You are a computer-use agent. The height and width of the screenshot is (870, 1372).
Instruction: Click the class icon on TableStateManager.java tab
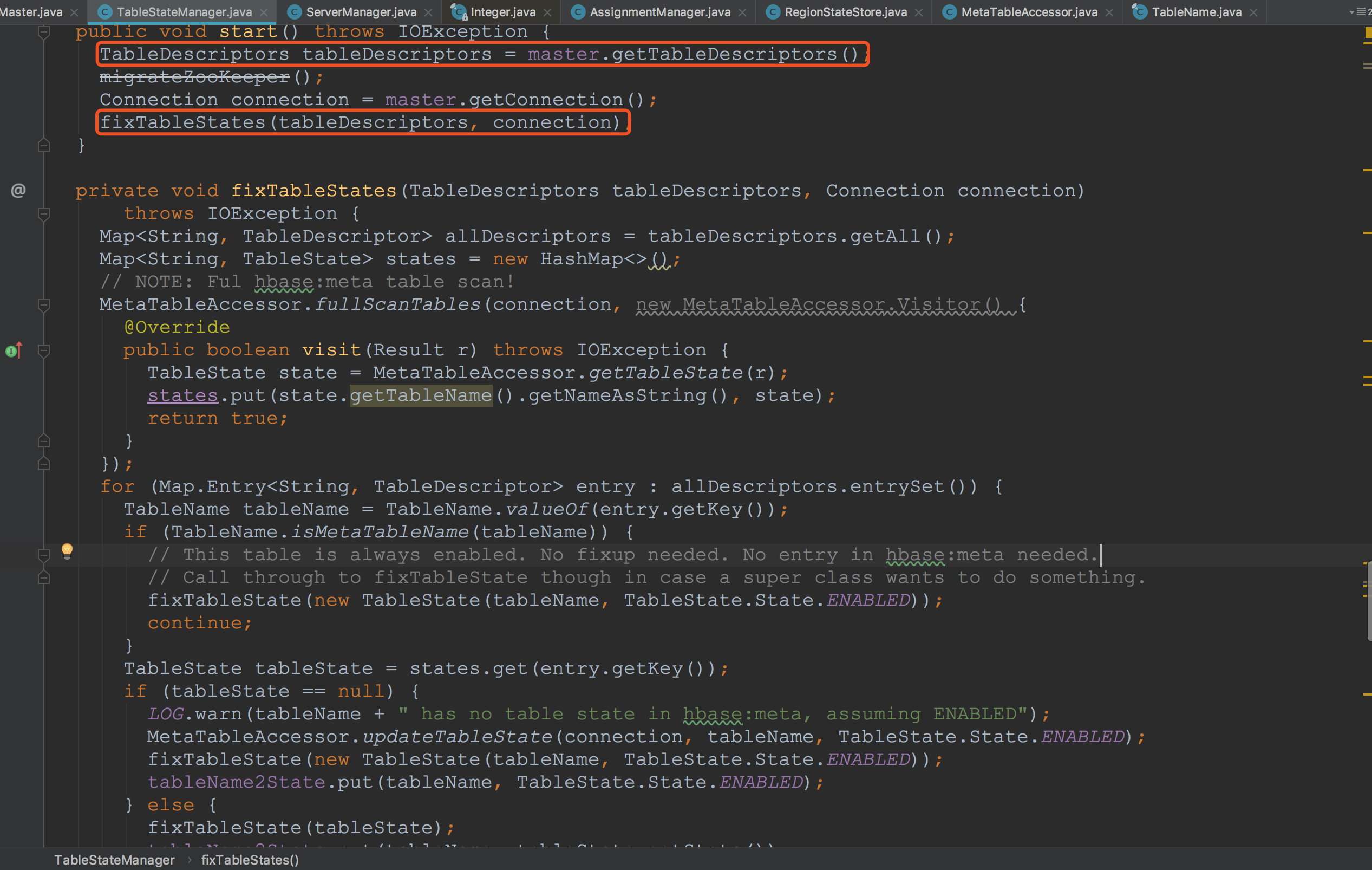pyautogui.click(x=105, y=12)
